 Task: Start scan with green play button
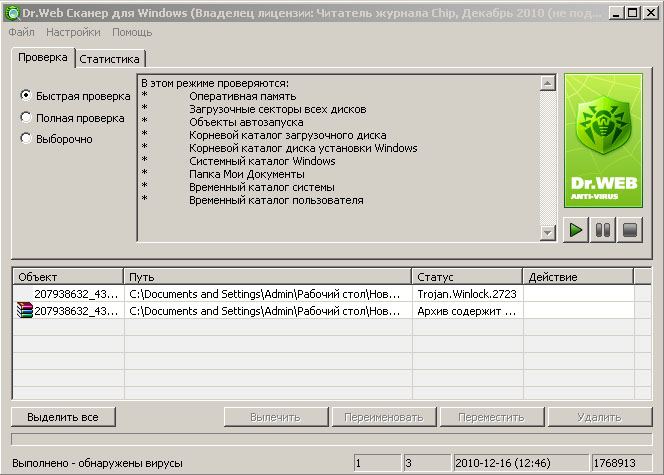575,230
